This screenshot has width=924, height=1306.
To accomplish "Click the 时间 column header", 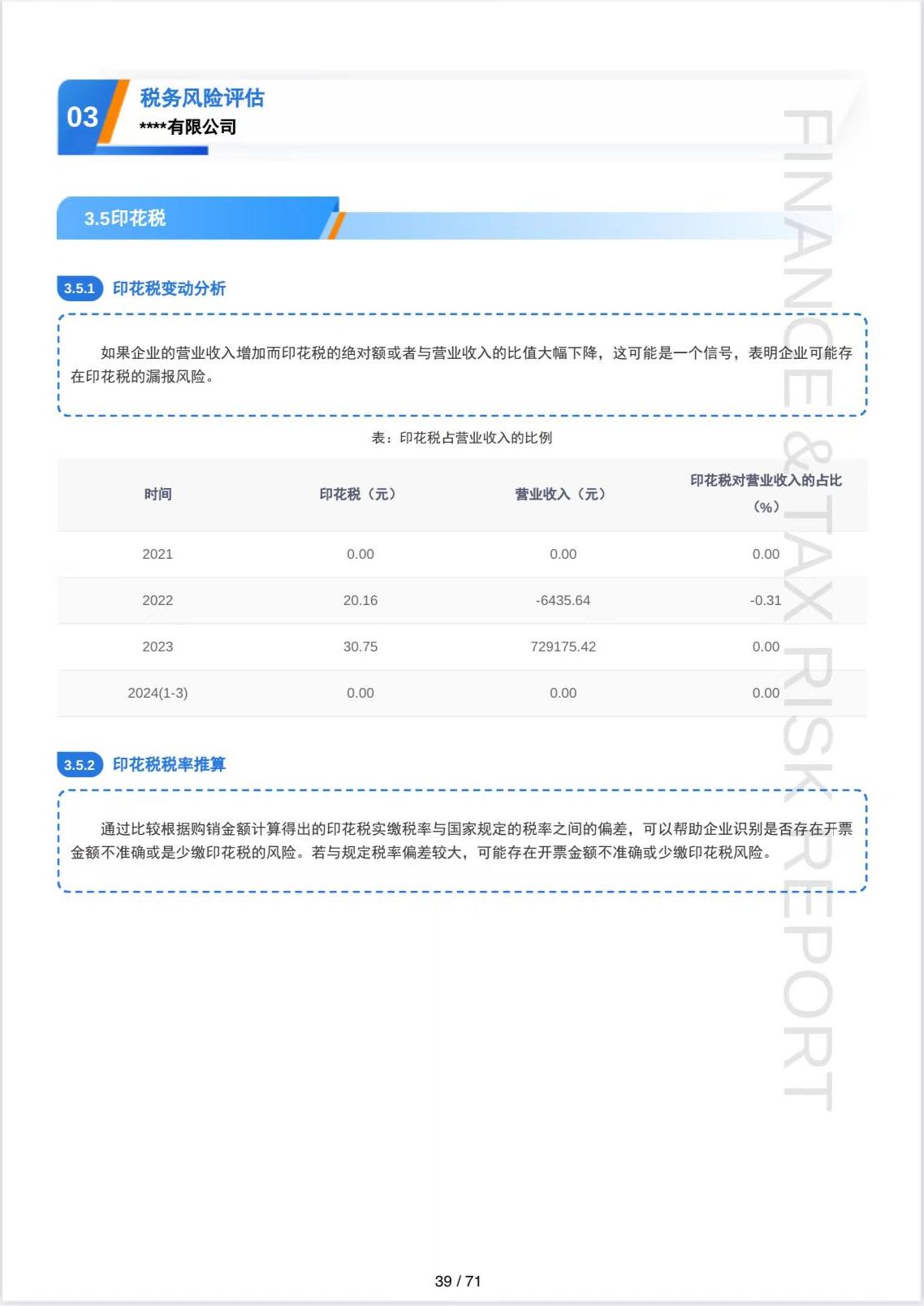I will (158, 494).
